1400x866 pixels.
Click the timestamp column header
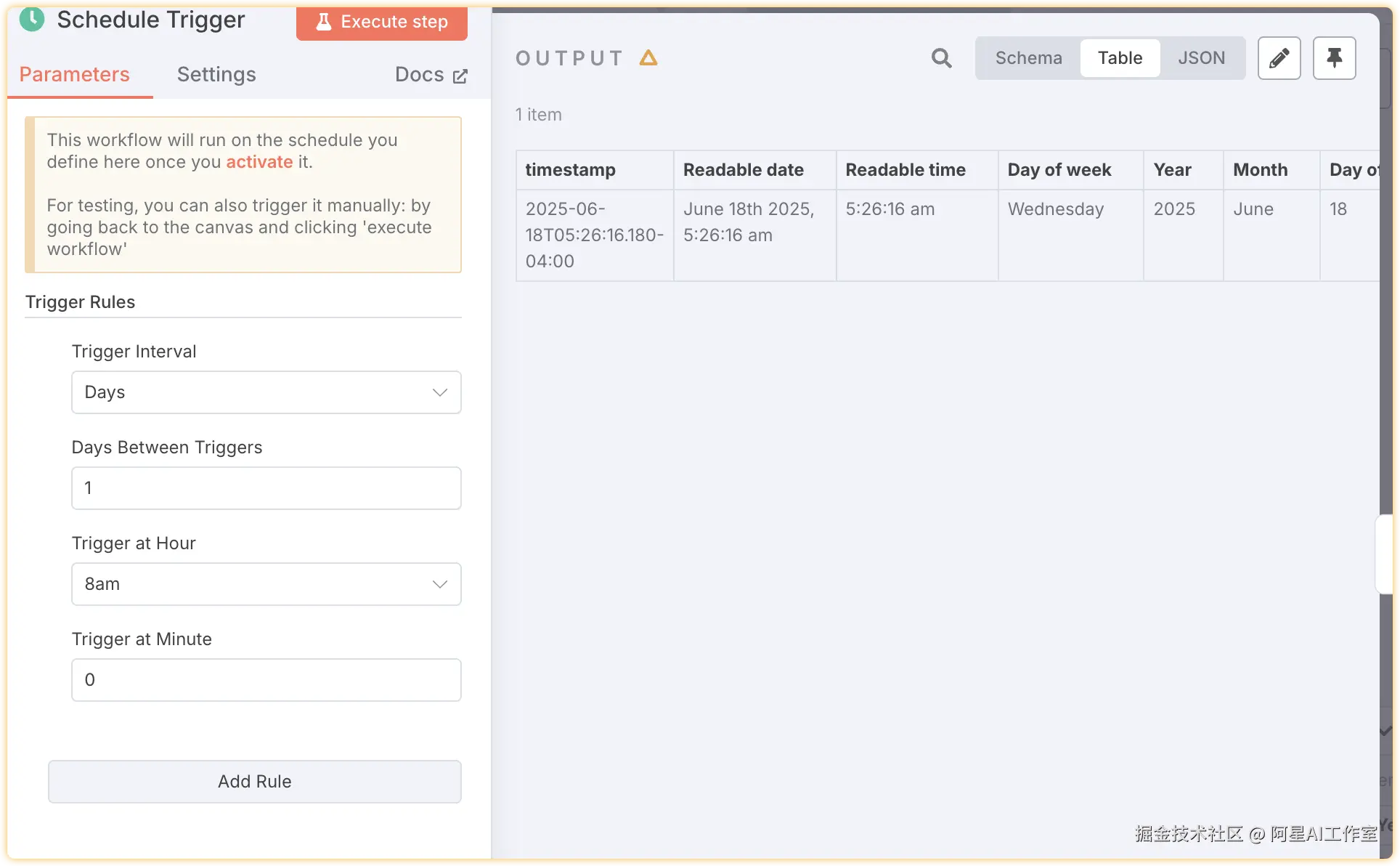coord(571,170)
